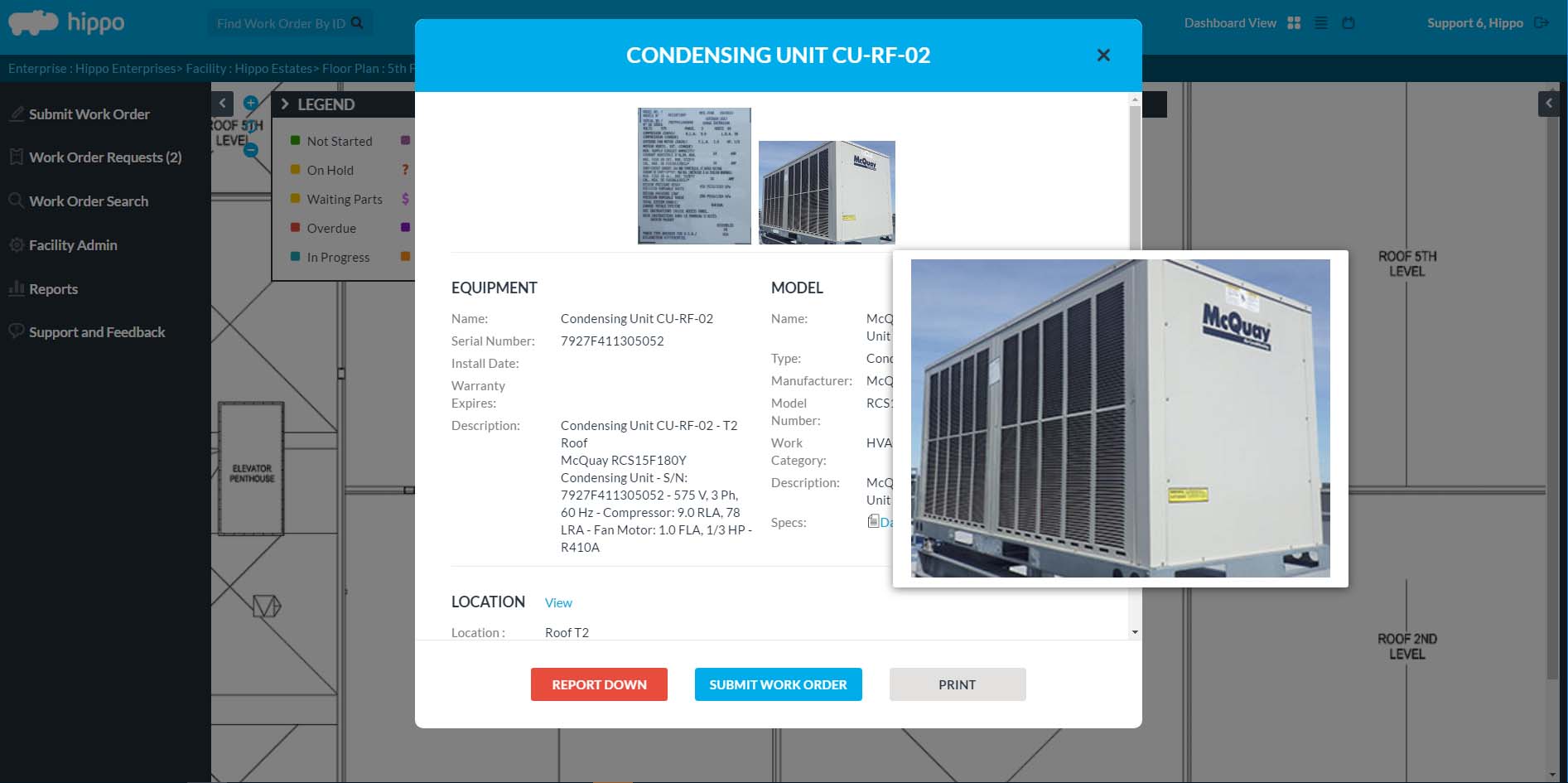1568x783 pixels.
Task: Click Facility : Hippo Estates breadcrumb
Action: coord(249,69)
